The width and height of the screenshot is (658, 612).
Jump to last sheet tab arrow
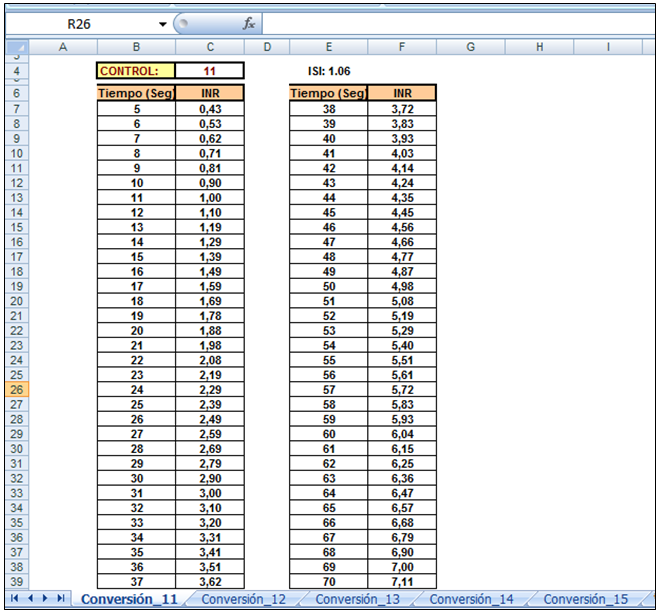(x=62, y=598)
